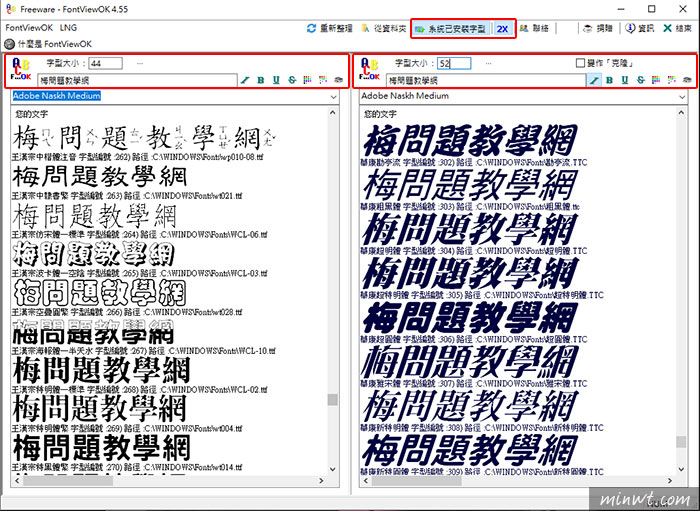The width and height of the screenshot is (700, 511).
Task: Click the 捐贈 donate button
Action: click(598, 29)
